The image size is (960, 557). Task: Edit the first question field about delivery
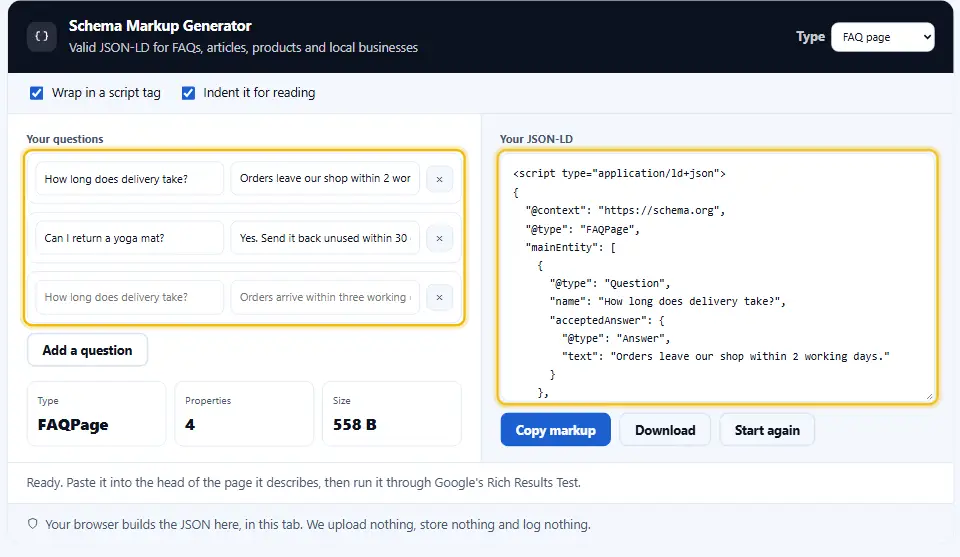pyautogui.click(x=130, y=179)
